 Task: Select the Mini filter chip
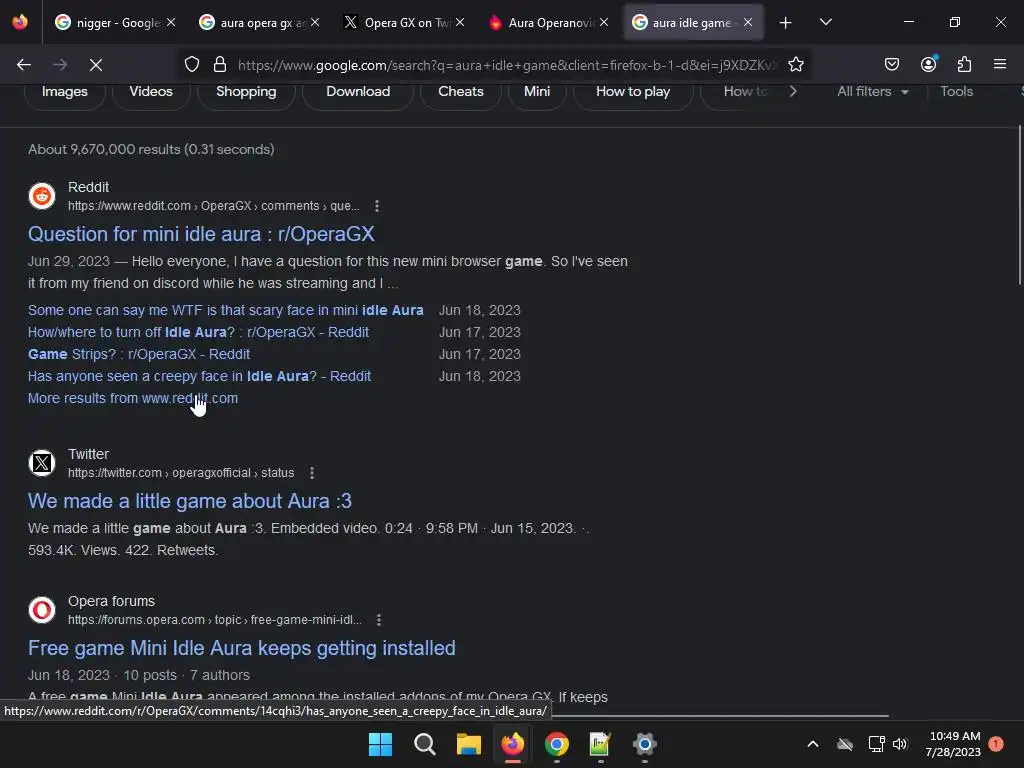[537, 91]
